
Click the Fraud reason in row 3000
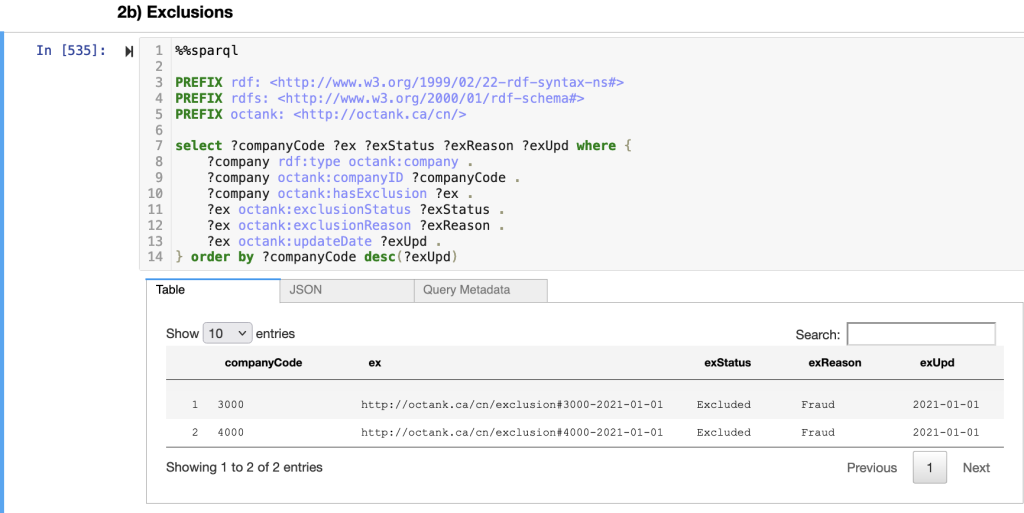coord(818,405)
